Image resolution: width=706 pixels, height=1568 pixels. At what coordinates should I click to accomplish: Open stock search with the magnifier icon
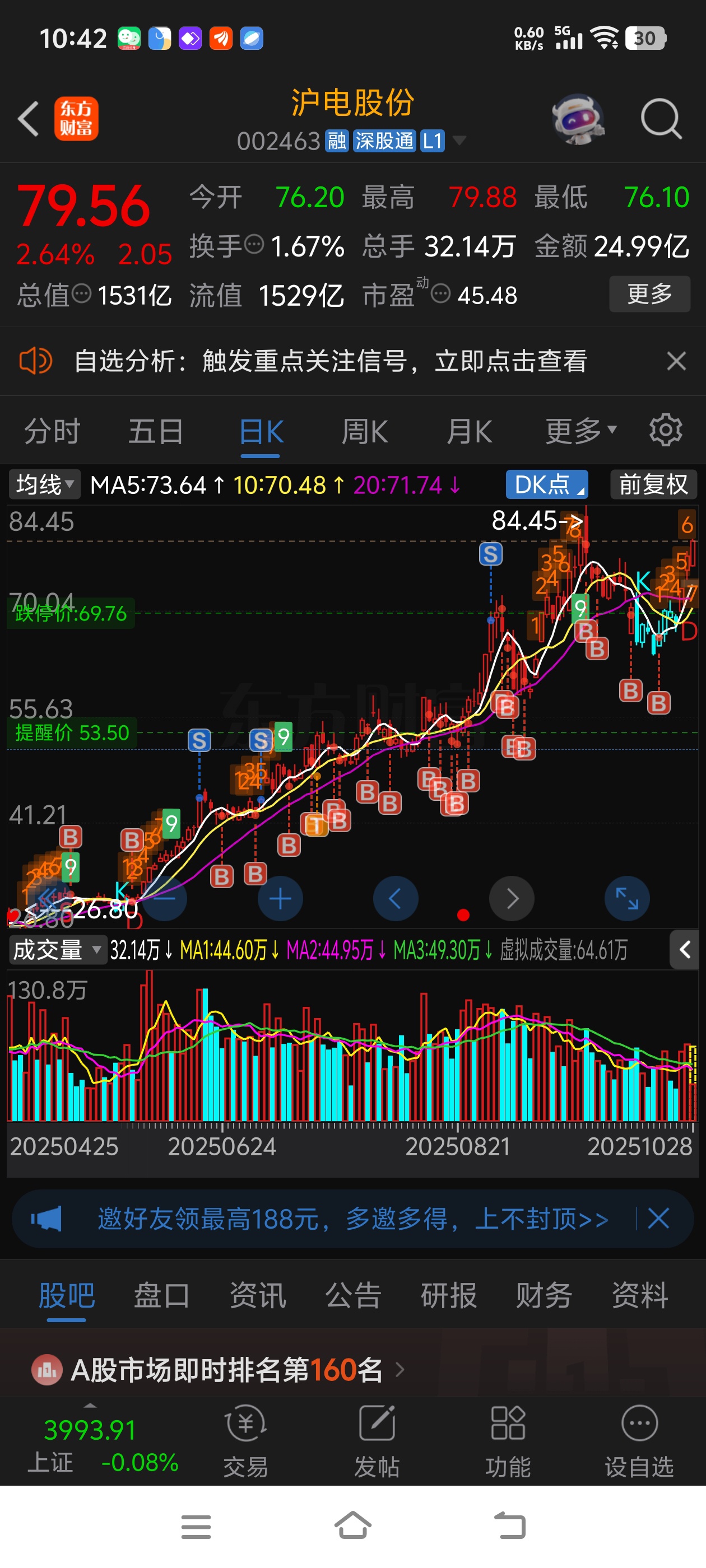pos(661,119)
